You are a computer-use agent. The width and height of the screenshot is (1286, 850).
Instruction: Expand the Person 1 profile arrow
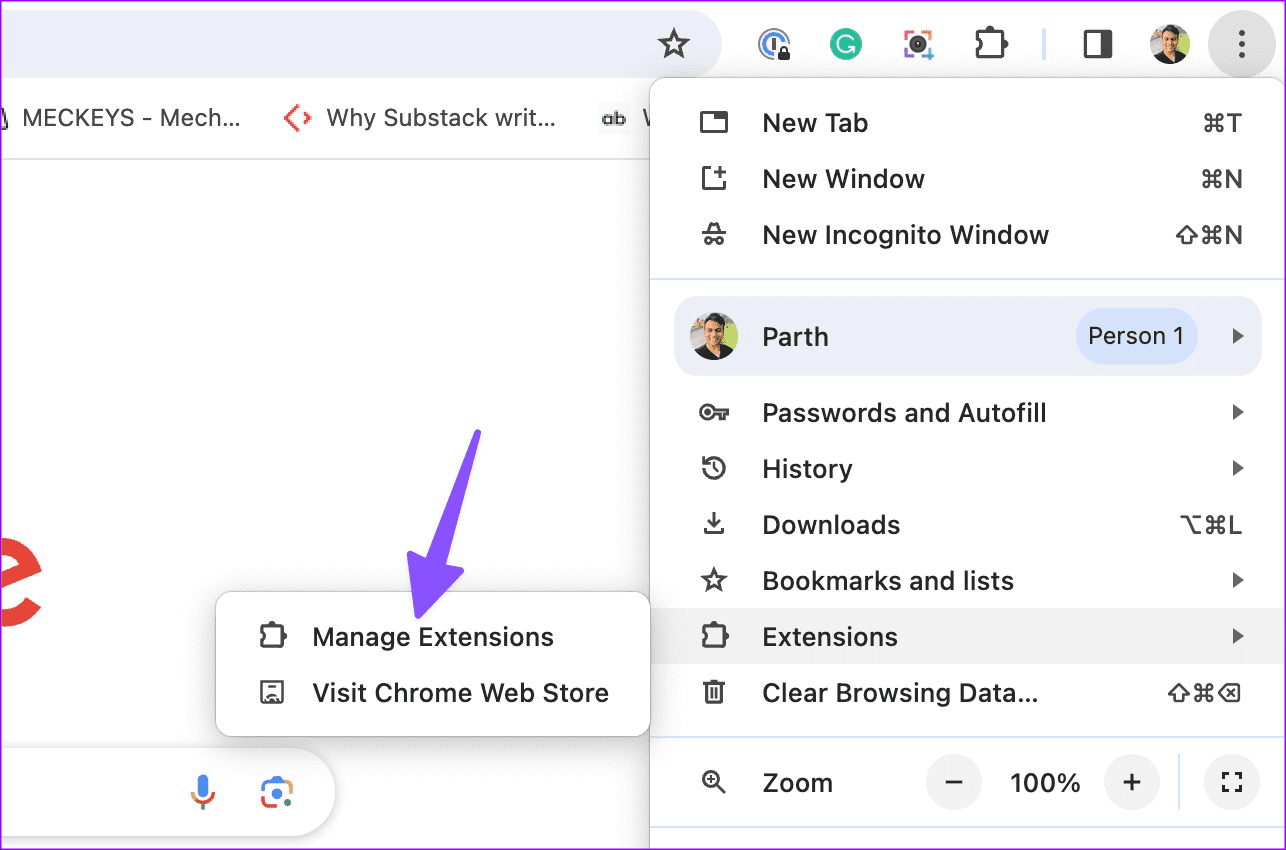1240,336
